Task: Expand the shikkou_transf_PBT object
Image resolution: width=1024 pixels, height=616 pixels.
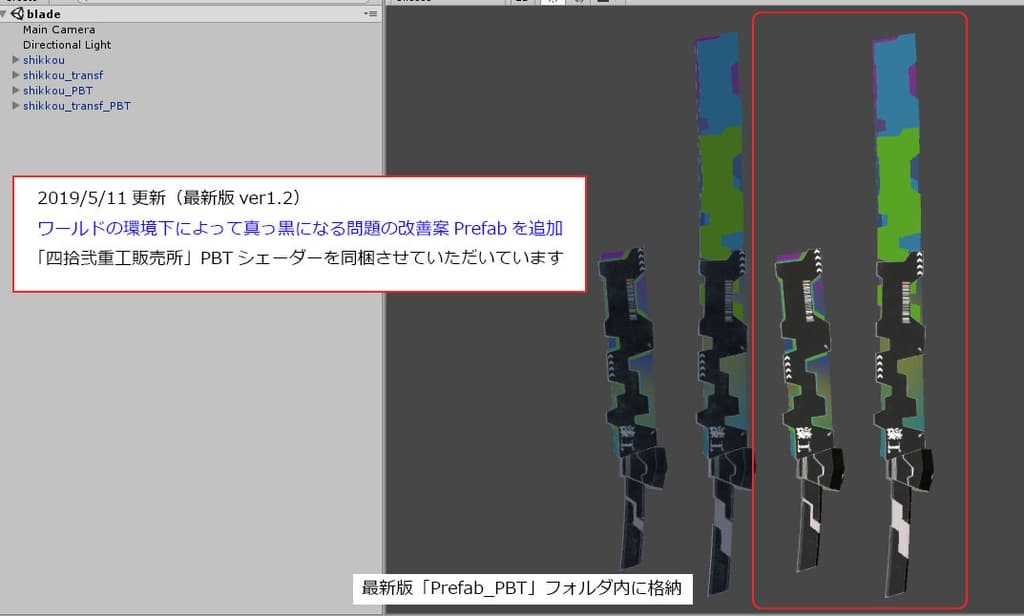Action: pos(15,105)
